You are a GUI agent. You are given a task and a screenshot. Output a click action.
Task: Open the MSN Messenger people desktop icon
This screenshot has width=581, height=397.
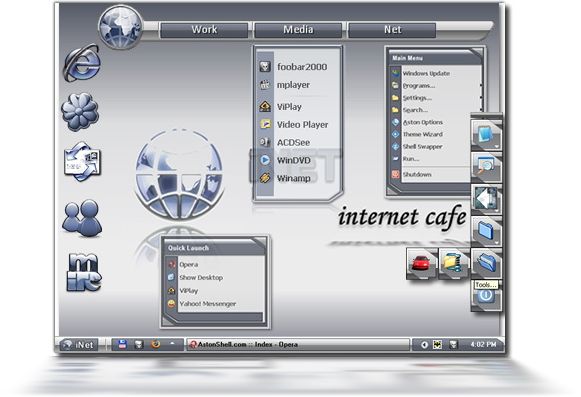(x=82, y=219)
